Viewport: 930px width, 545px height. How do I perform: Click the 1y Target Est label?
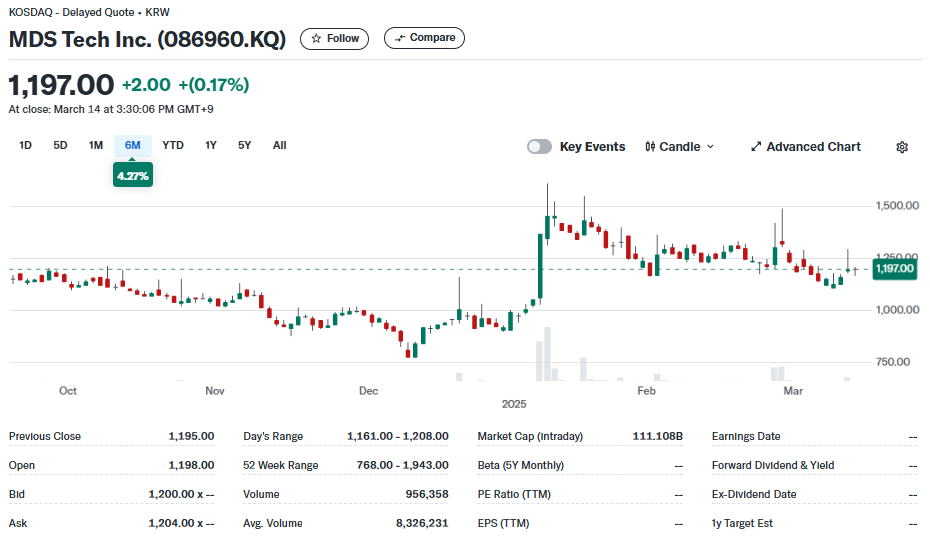tap(742, 523)
